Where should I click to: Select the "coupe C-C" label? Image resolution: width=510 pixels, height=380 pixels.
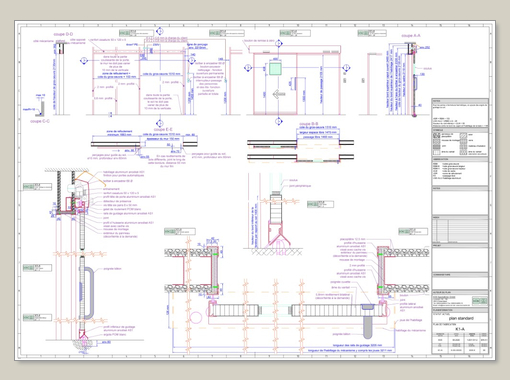click(40, 121)
